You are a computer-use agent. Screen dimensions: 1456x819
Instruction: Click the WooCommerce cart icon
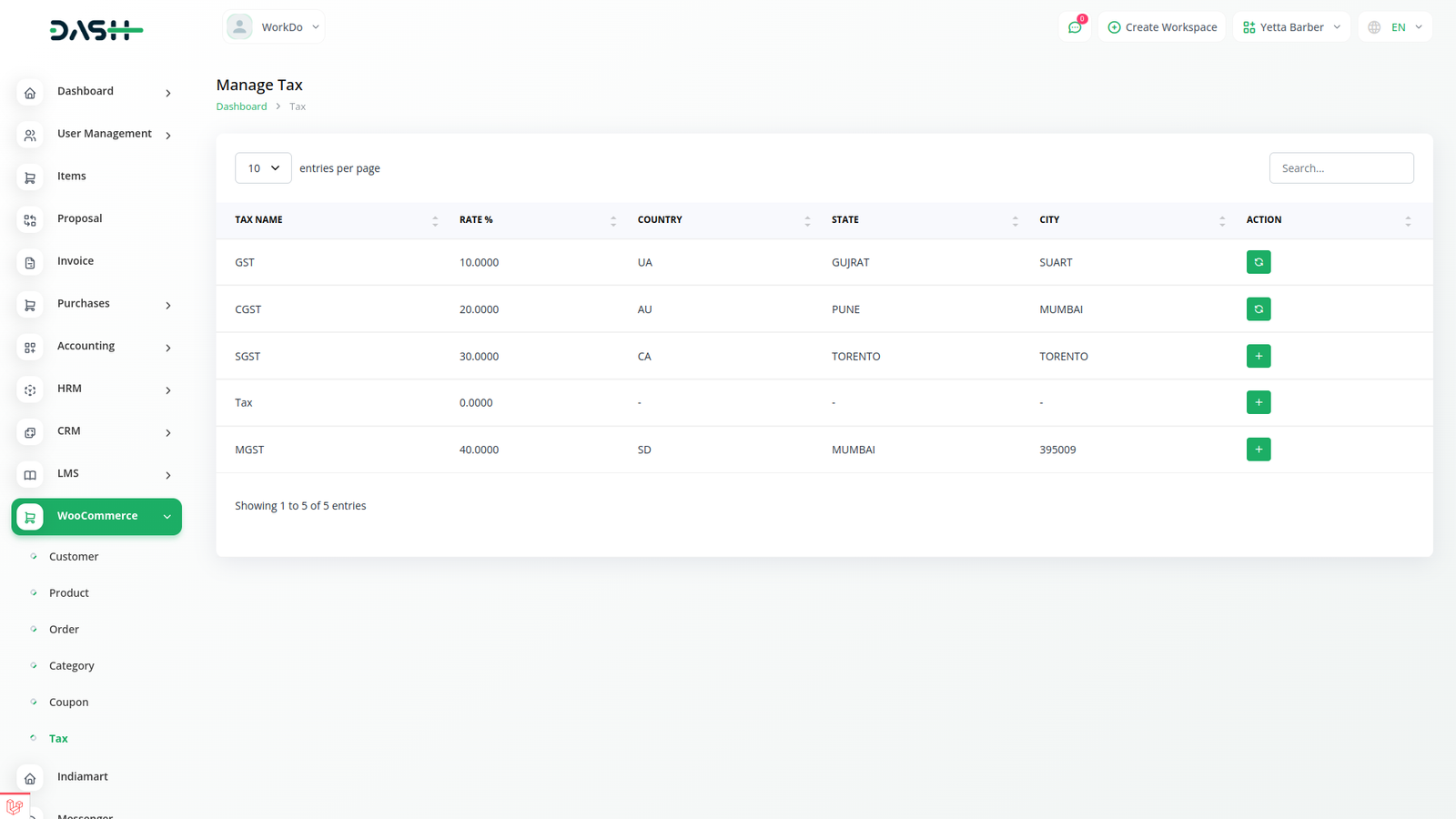tap(30, 517)
